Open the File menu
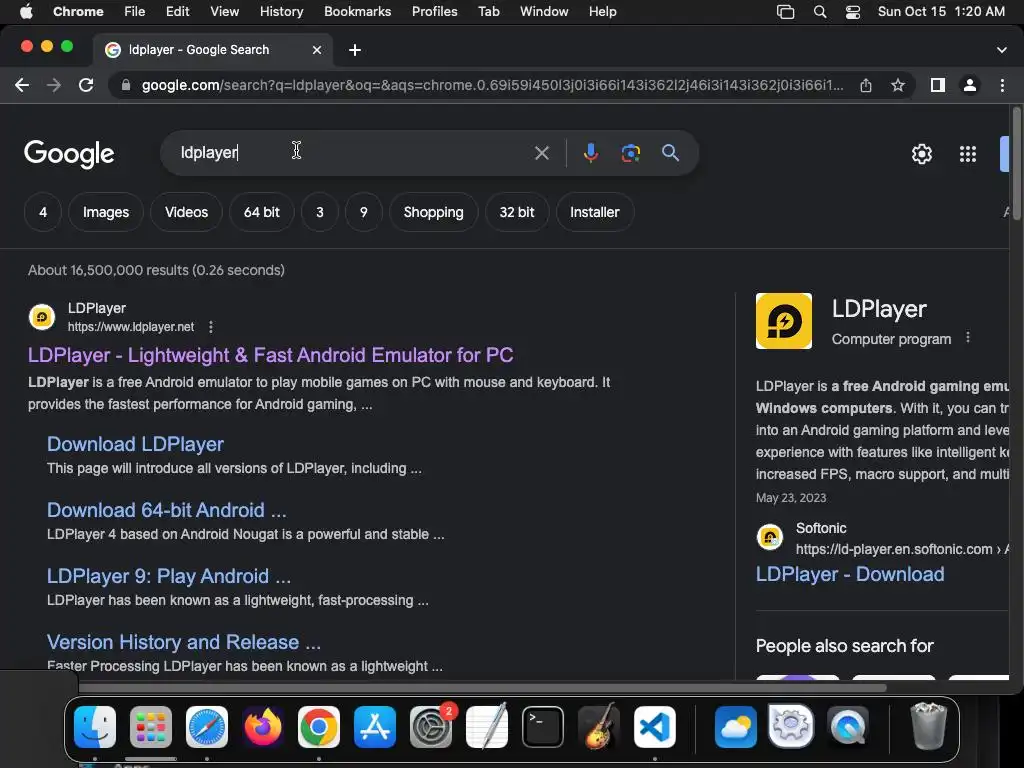1024x768 pixels. click(135, 12)
